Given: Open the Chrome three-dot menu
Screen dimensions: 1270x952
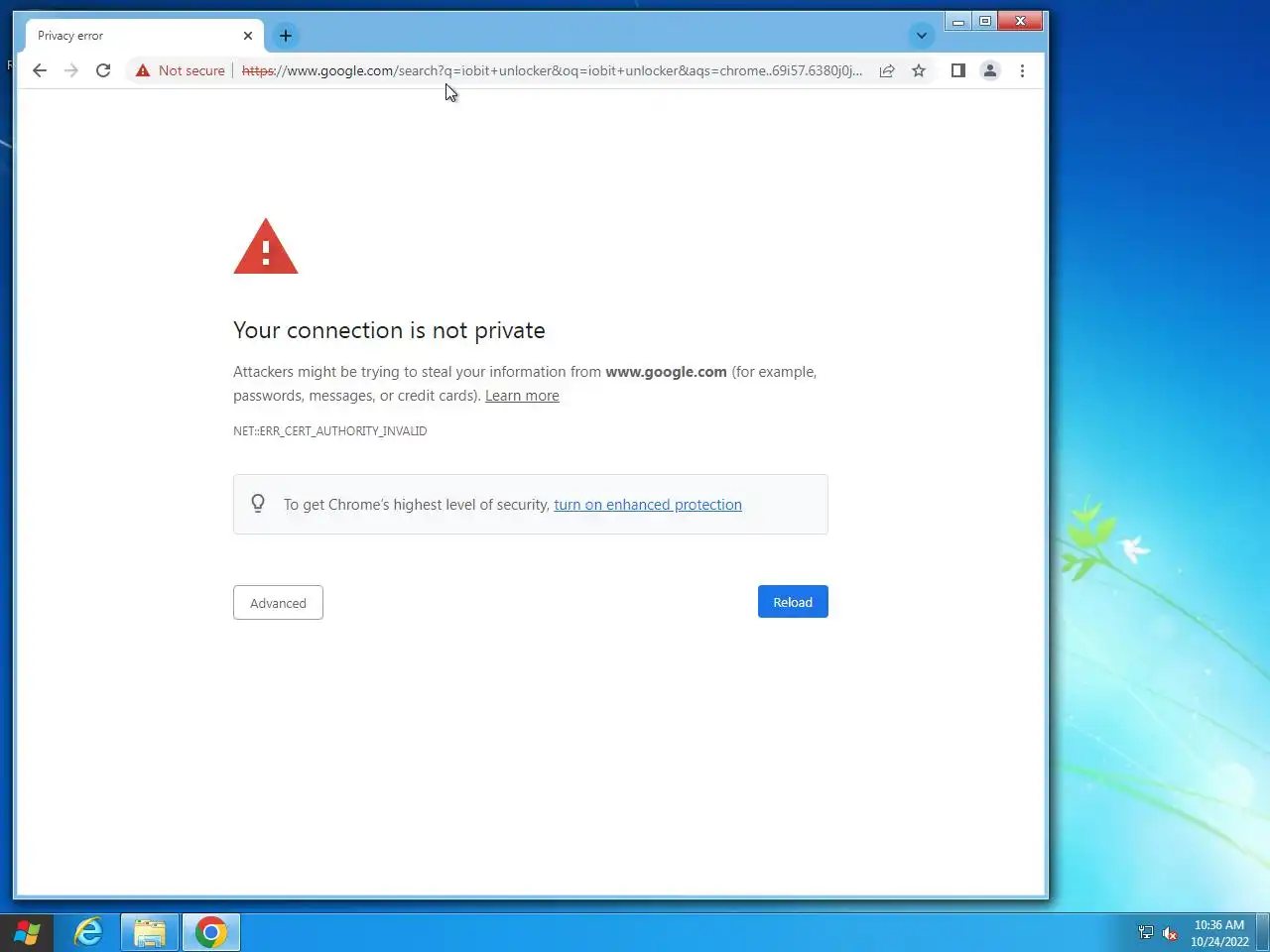Looking at the screenshot, I should click(1022, 70).
